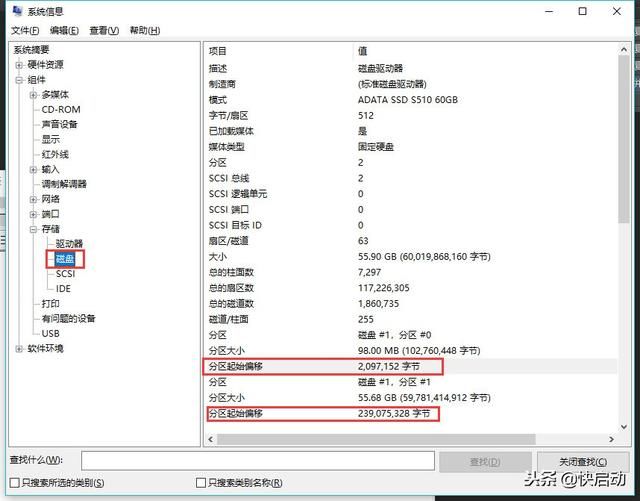The width and height of the screenshot is (640, 501).
Task: Focus the 查找什么 search input field
Action: coord(258,461)
